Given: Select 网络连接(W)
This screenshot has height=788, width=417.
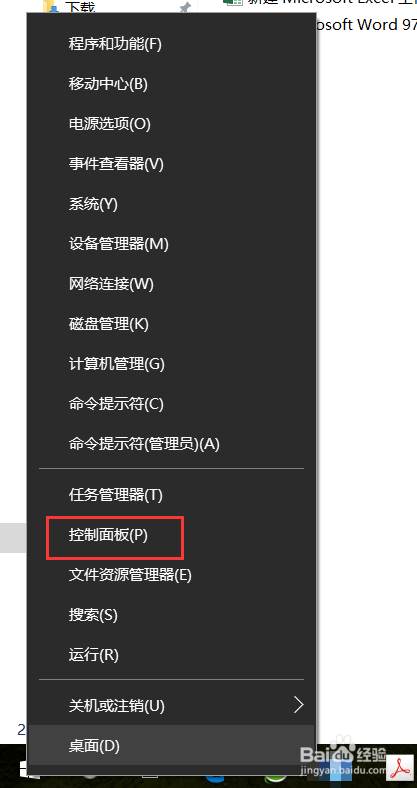Looking at the screenshot, I should (x=172, y=284).
